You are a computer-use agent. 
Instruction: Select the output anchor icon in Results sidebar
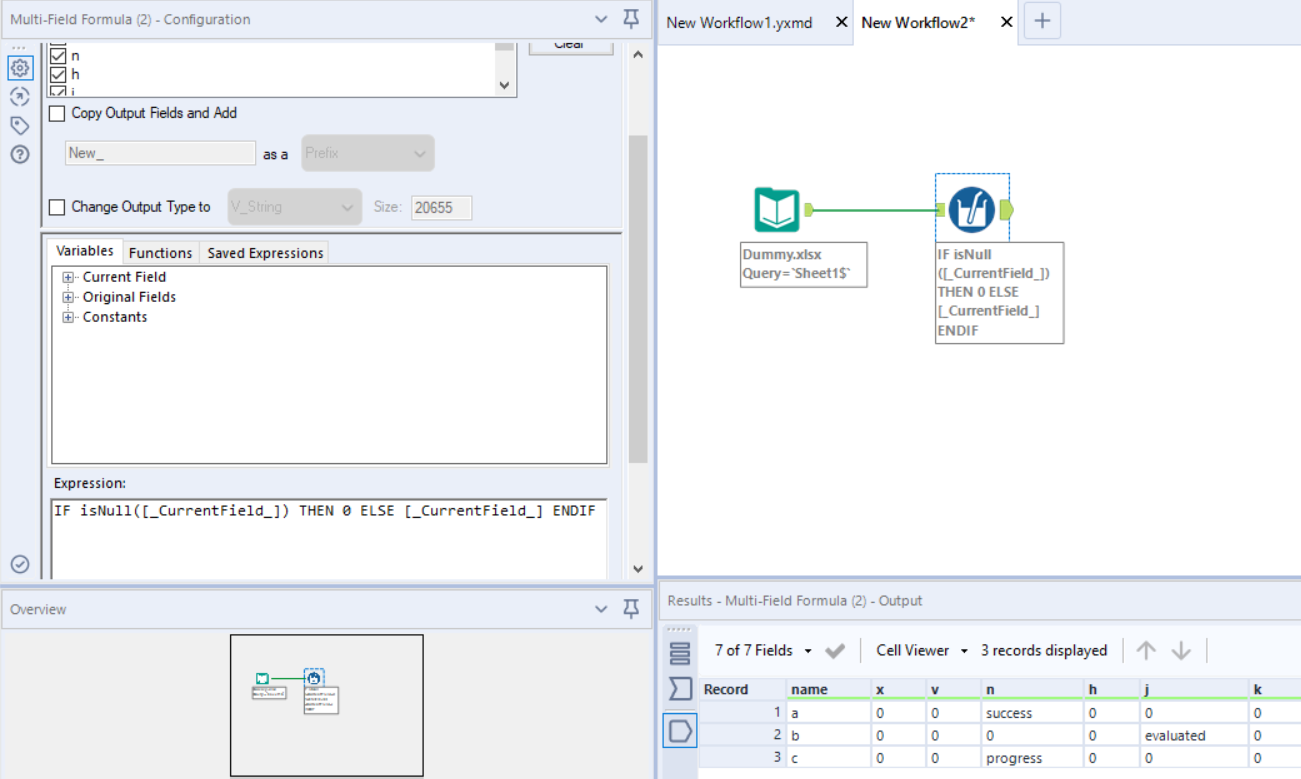[x=680, y=731]
